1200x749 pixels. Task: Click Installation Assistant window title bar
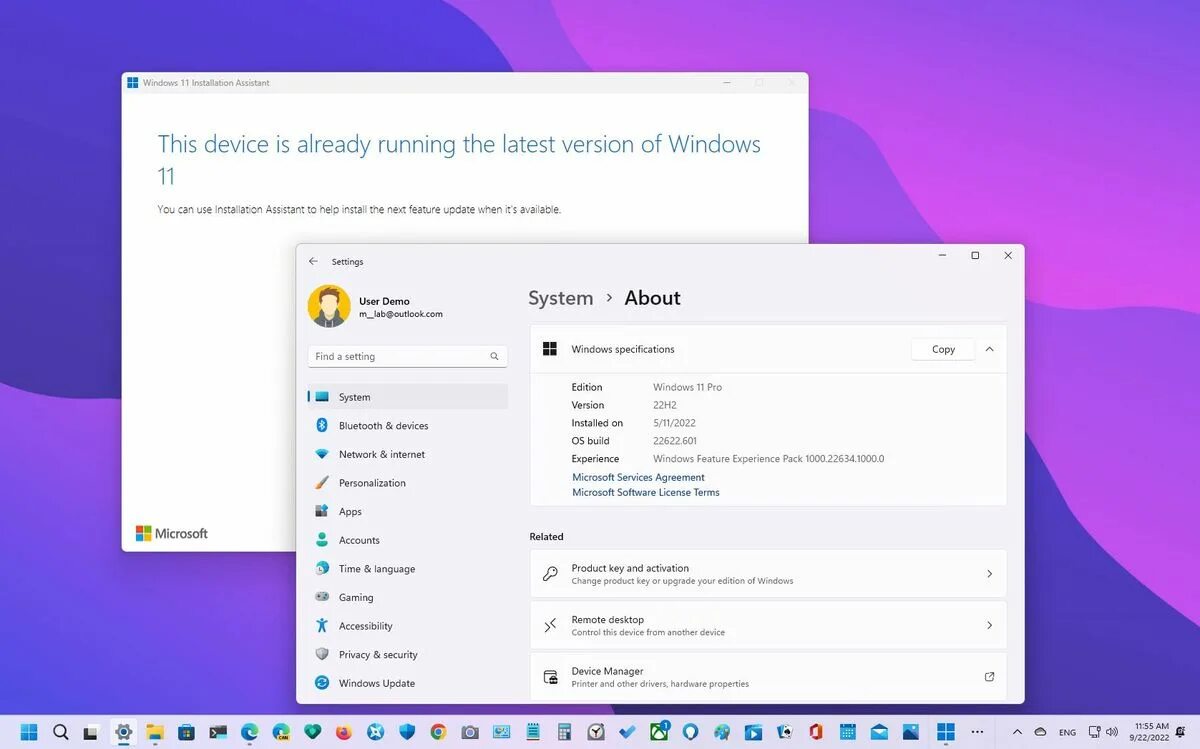(465, 83)
